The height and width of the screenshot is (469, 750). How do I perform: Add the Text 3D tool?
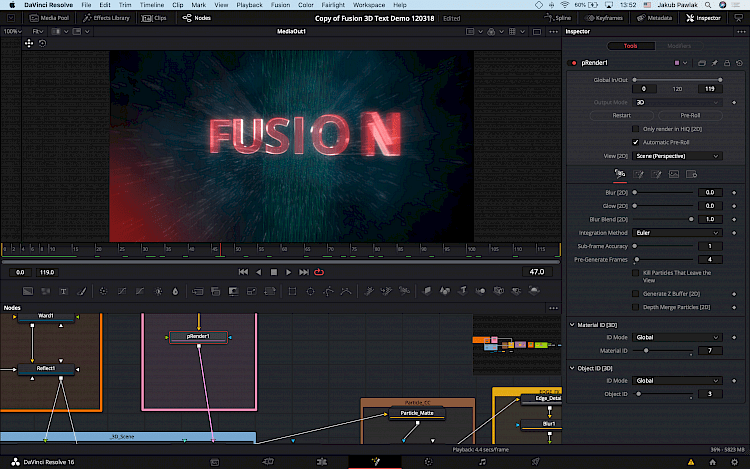pyautogui.click(x=463, y=291)
